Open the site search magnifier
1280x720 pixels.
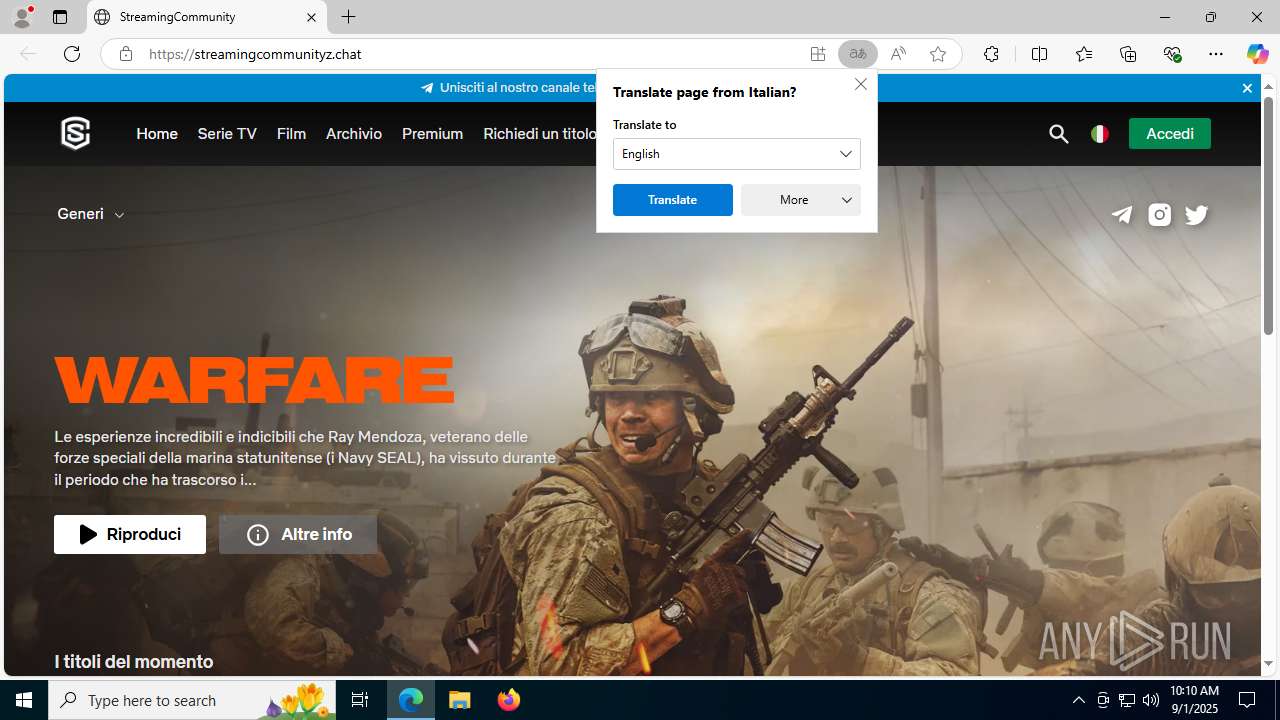click(1059, 133)
